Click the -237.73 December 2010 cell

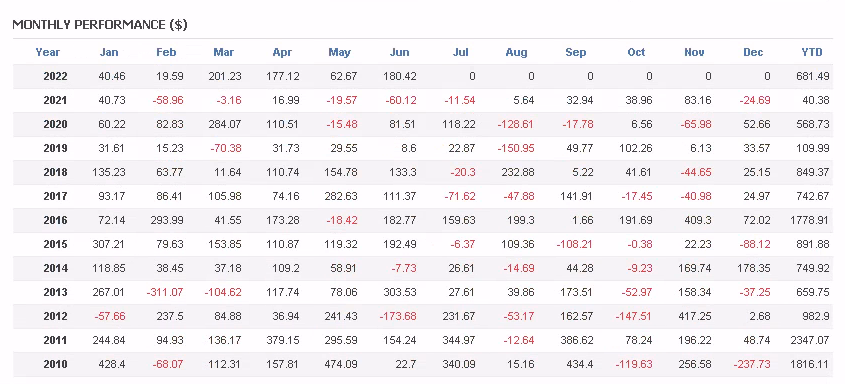coord(751,365)
